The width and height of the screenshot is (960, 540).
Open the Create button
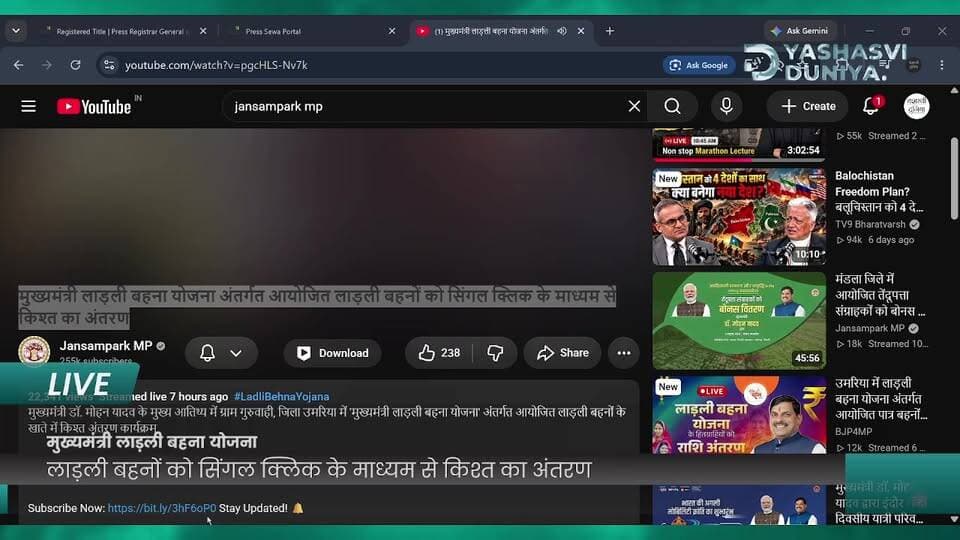click(808, 107)
